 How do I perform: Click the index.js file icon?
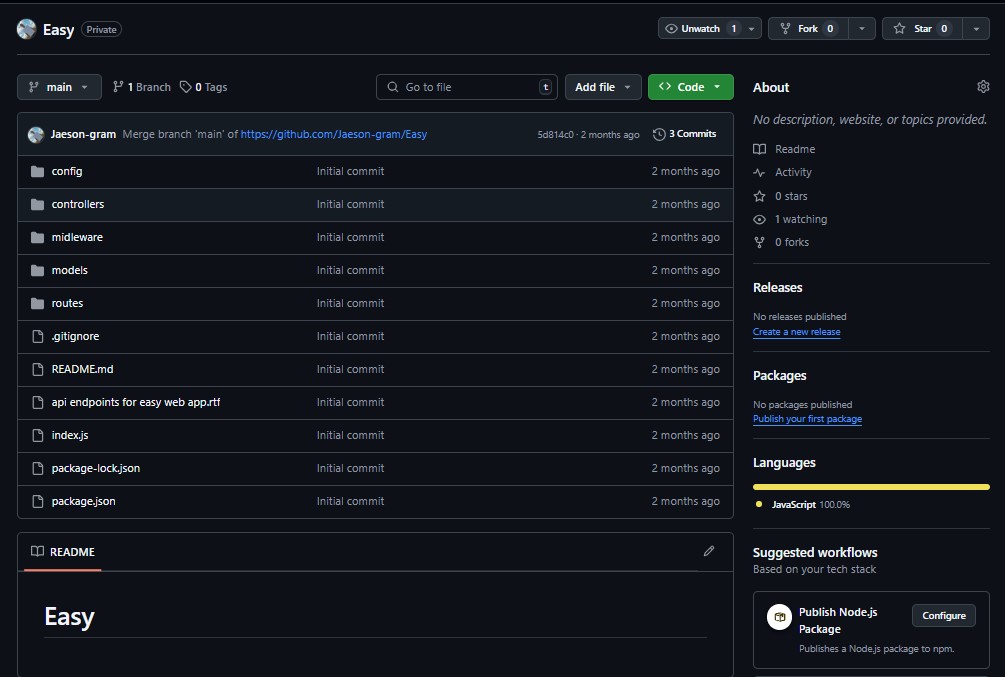tap(38, 435)
